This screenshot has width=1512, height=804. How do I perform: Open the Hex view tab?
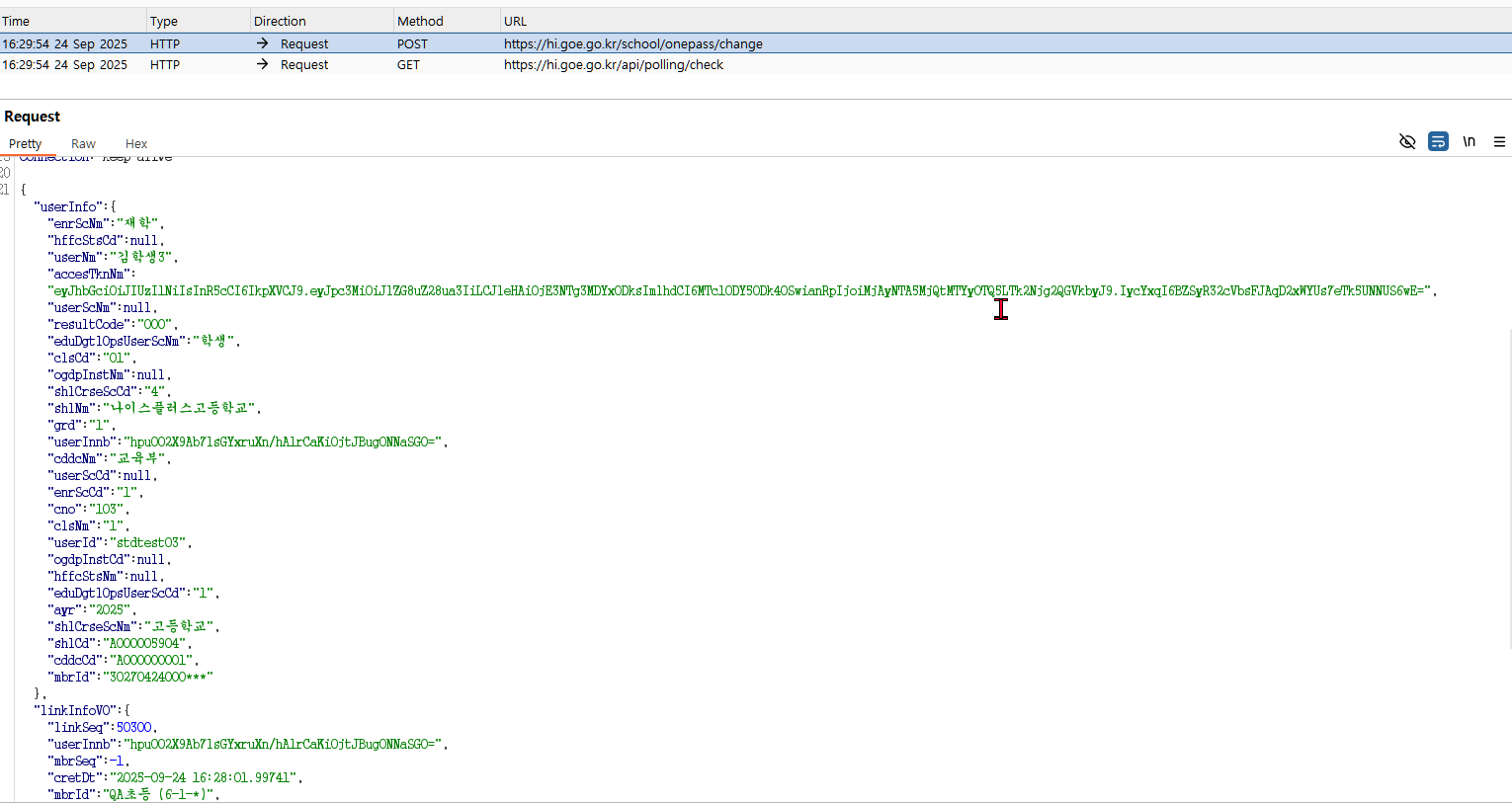136,144
